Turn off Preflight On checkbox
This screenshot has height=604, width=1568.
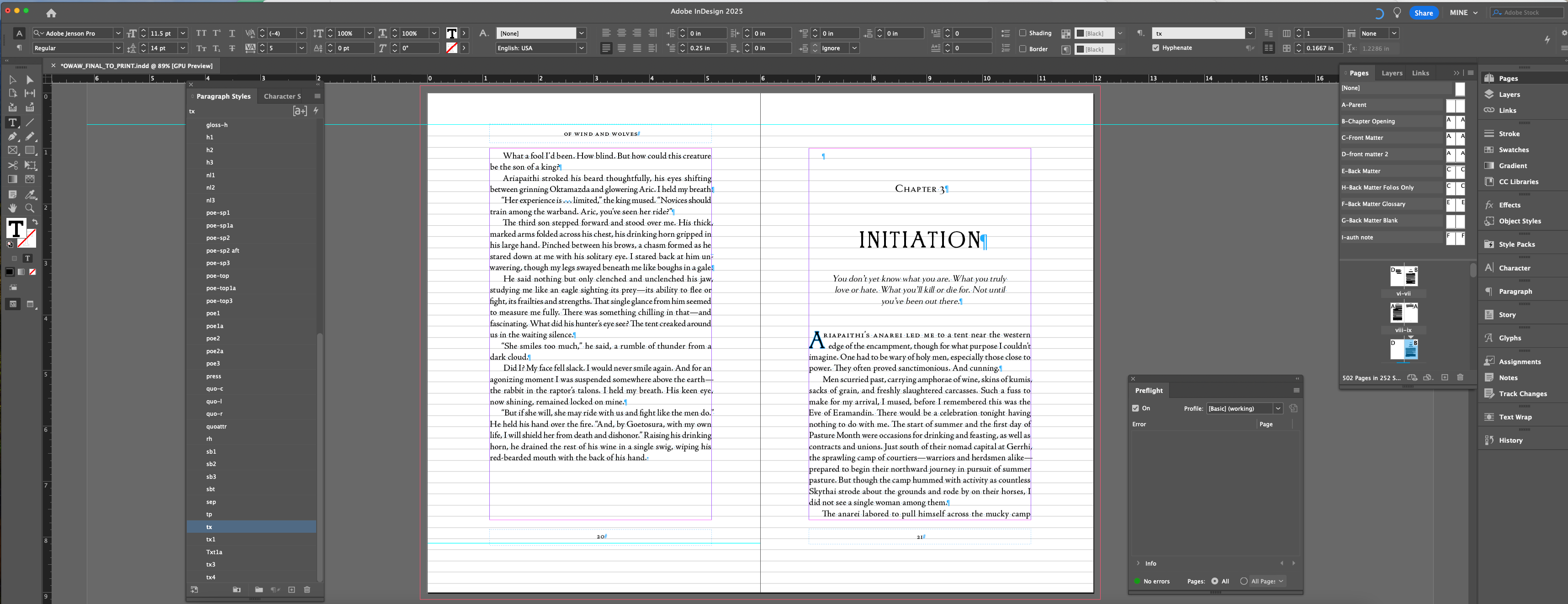[1135, 408]
